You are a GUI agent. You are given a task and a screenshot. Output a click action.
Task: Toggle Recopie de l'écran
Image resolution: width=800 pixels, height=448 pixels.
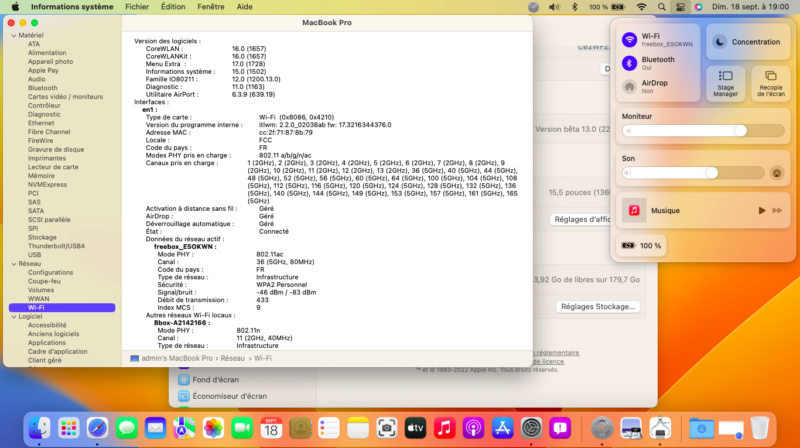(770, 84)
